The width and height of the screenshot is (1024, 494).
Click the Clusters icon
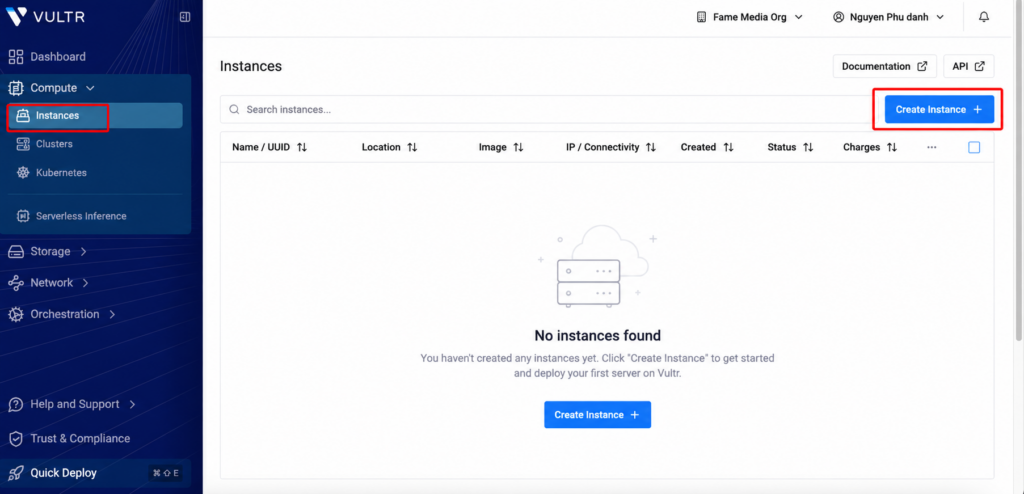[23, 144]
